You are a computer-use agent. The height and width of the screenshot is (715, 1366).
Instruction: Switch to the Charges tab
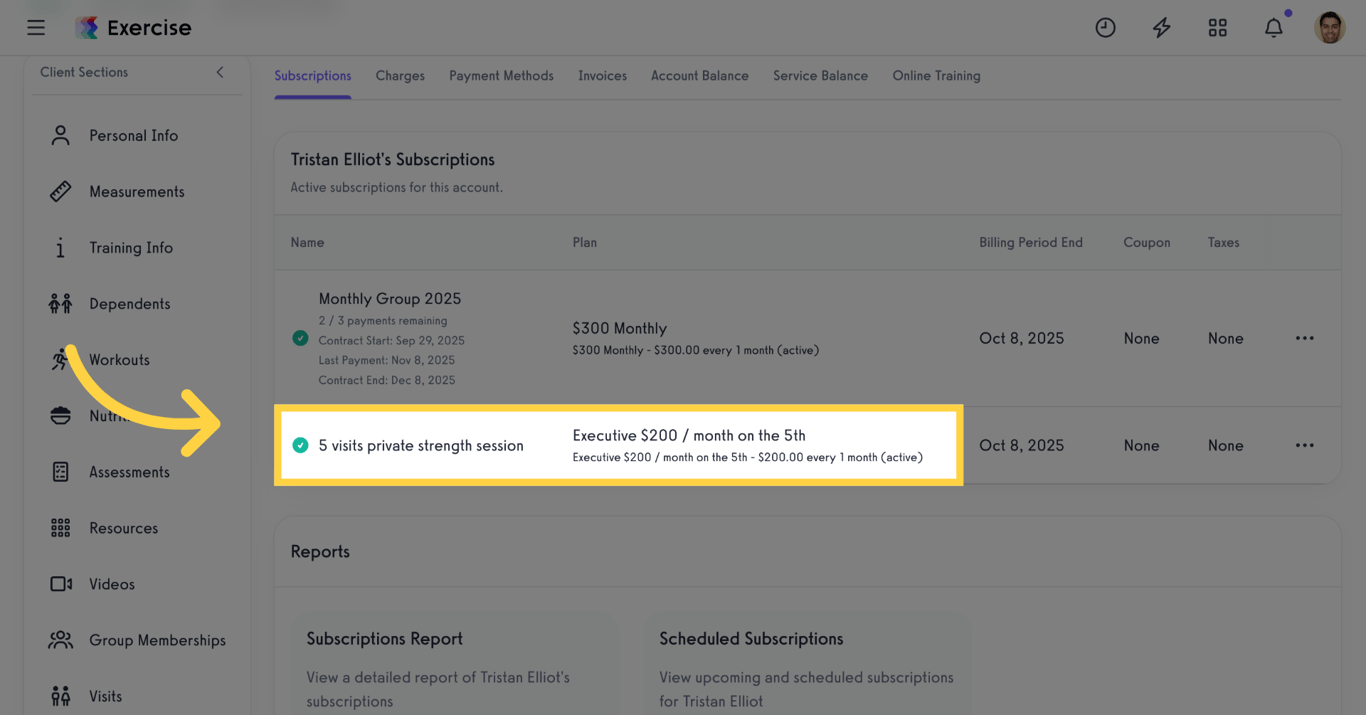coord(400,76)
